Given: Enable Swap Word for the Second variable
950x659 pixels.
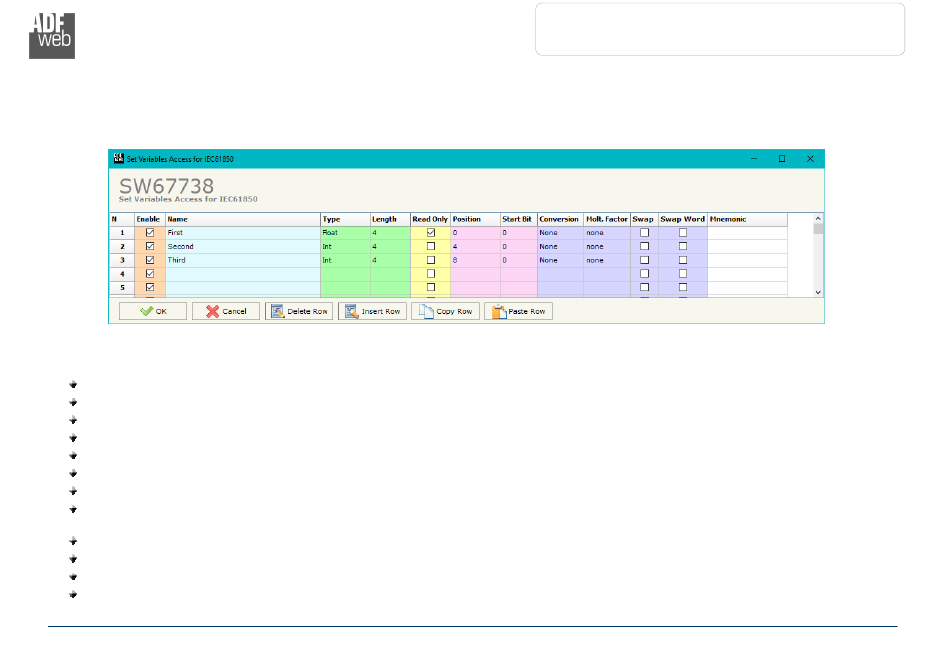Looking at the screenshot, I should [683, 247].
